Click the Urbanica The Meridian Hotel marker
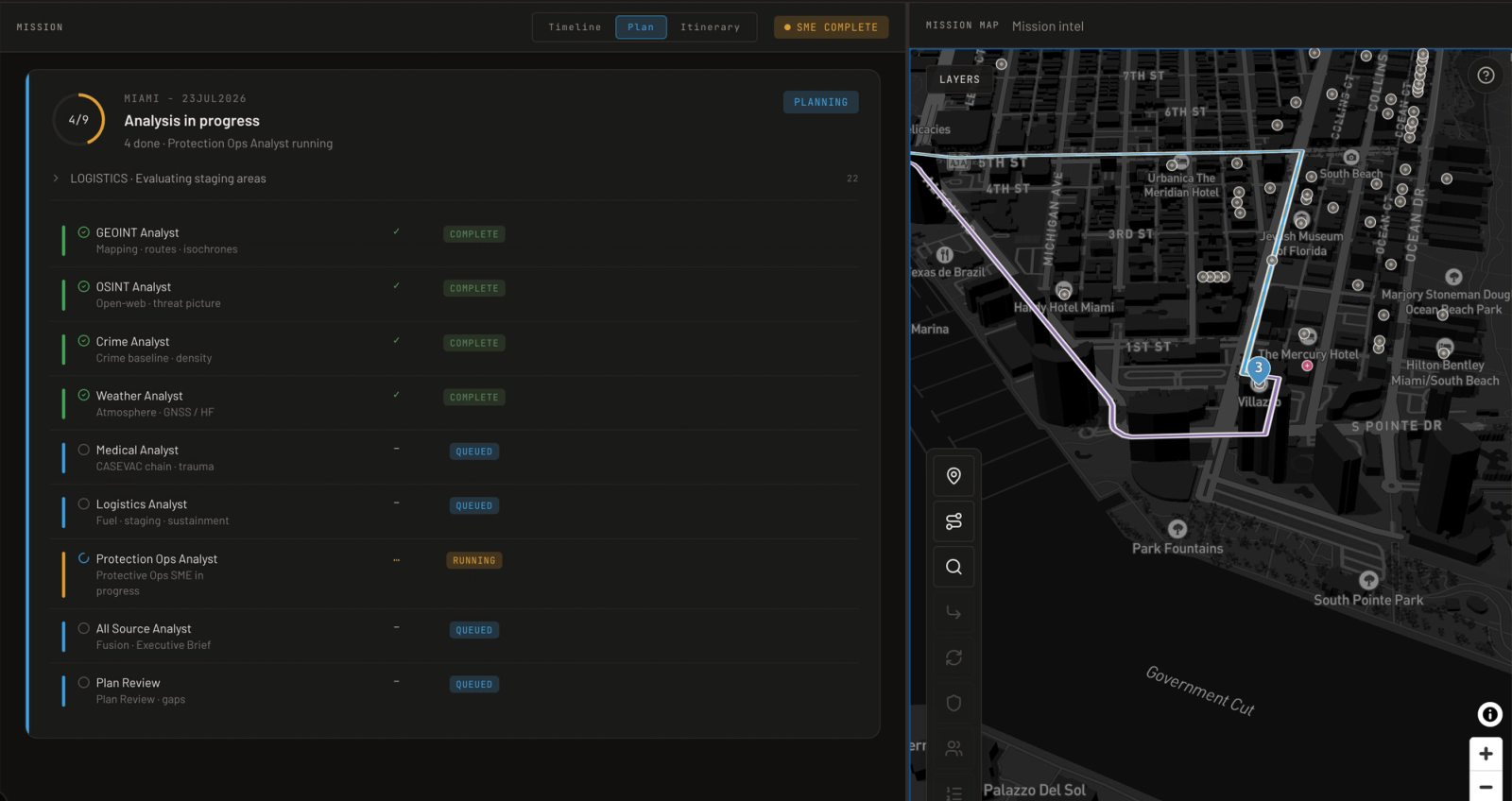Image resolution: width=1512 pixels, height=801 pixels. click(1178, 162)
